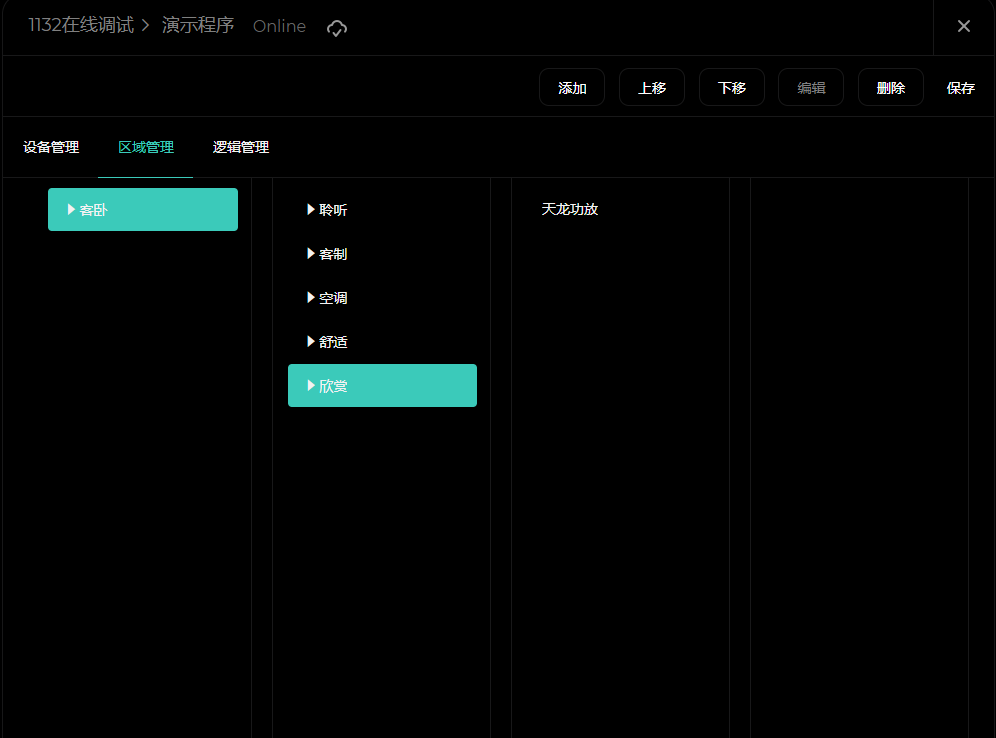The image size is (996, 738).
Task: Expand the 舒适 arrow
Action: [x=311, y=342]
